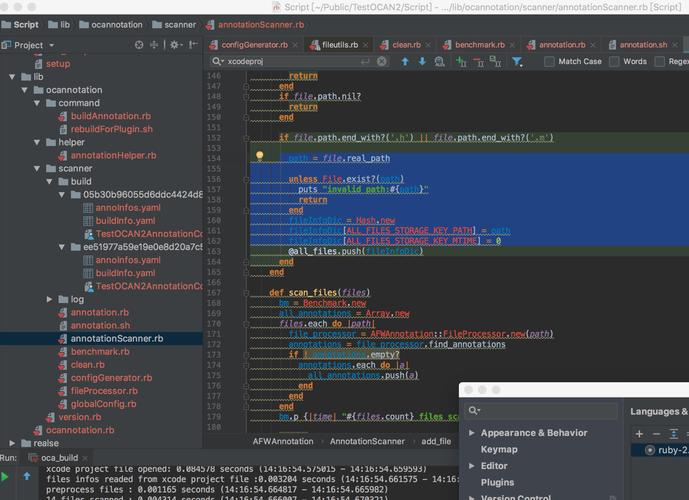
Task: Jump to next search occurrence arrow
Action: coord(423,62)
